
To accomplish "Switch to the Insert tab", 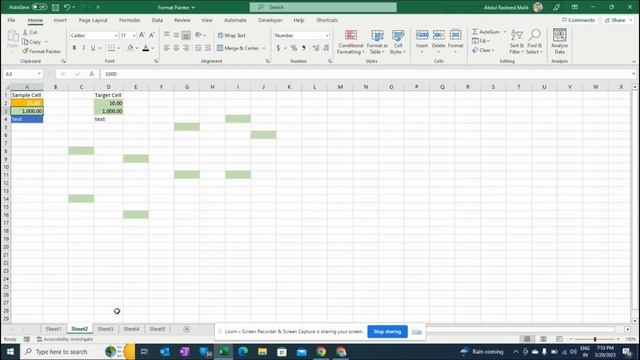I will click(x=60, y=20).
